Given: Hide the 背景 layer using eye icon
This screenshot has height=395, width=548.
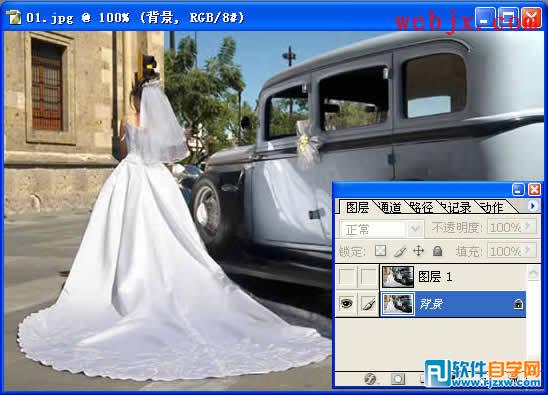Looking at the screenshot, I should click(x=346, y=303).
